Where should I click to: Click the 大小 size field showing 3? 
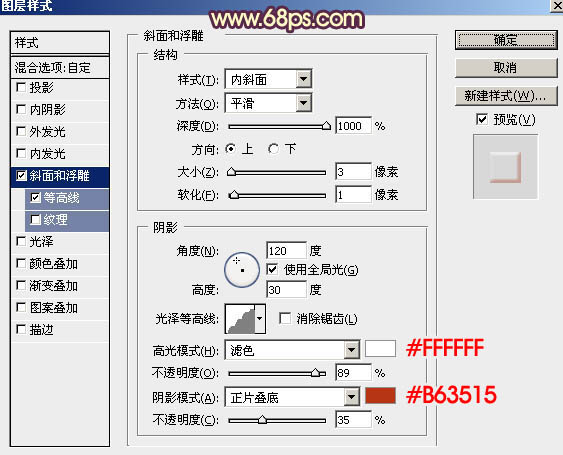click(353, 172)
